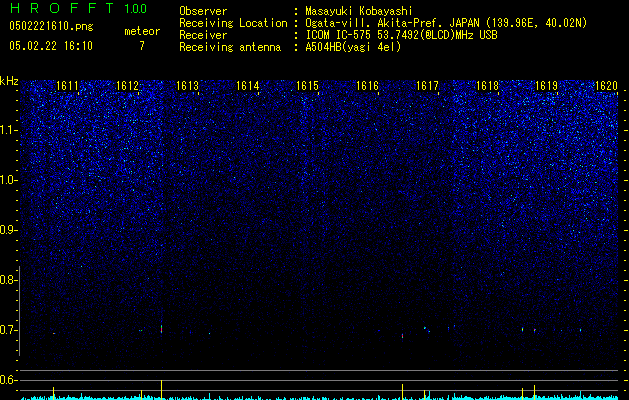
Task: Click the antenna A504HB(yagi 4el) text
Action: (353, 47)
